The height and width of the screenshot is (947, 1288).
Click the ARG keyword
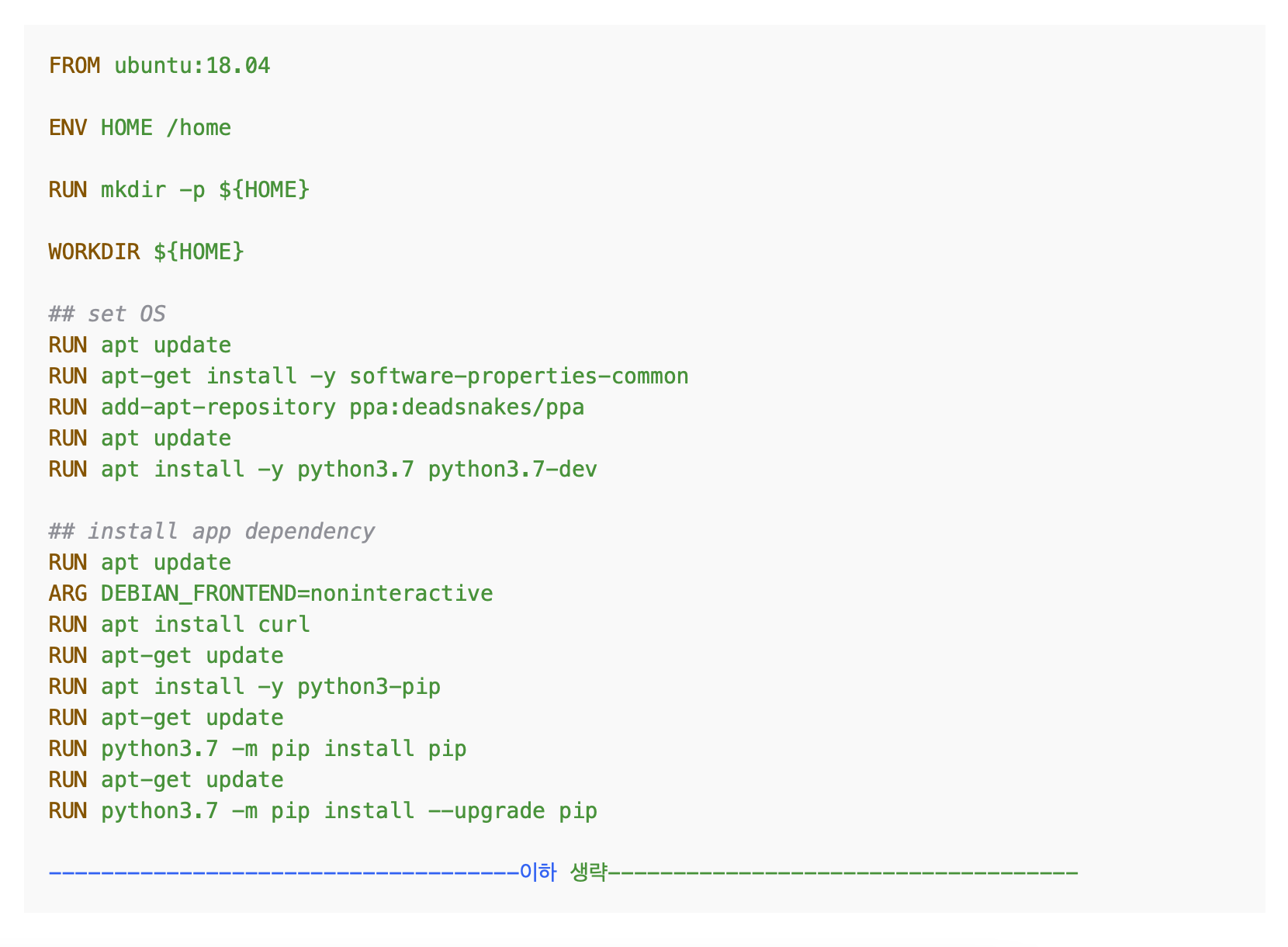[68, 594]
